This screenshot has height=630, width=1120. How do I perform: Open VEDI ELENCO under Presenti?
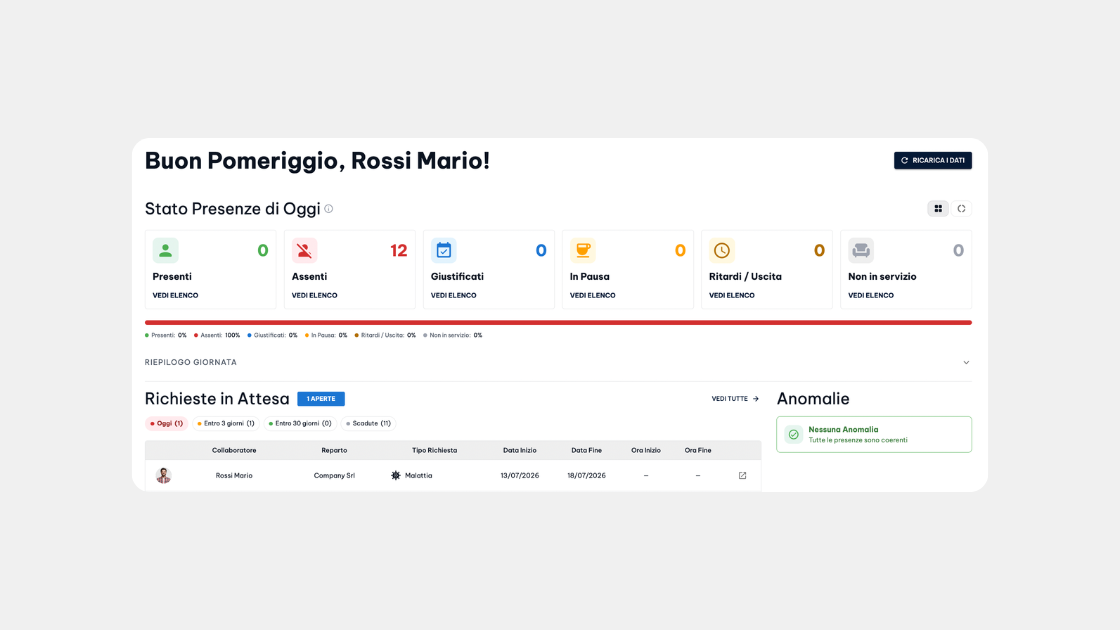point(175,295)
